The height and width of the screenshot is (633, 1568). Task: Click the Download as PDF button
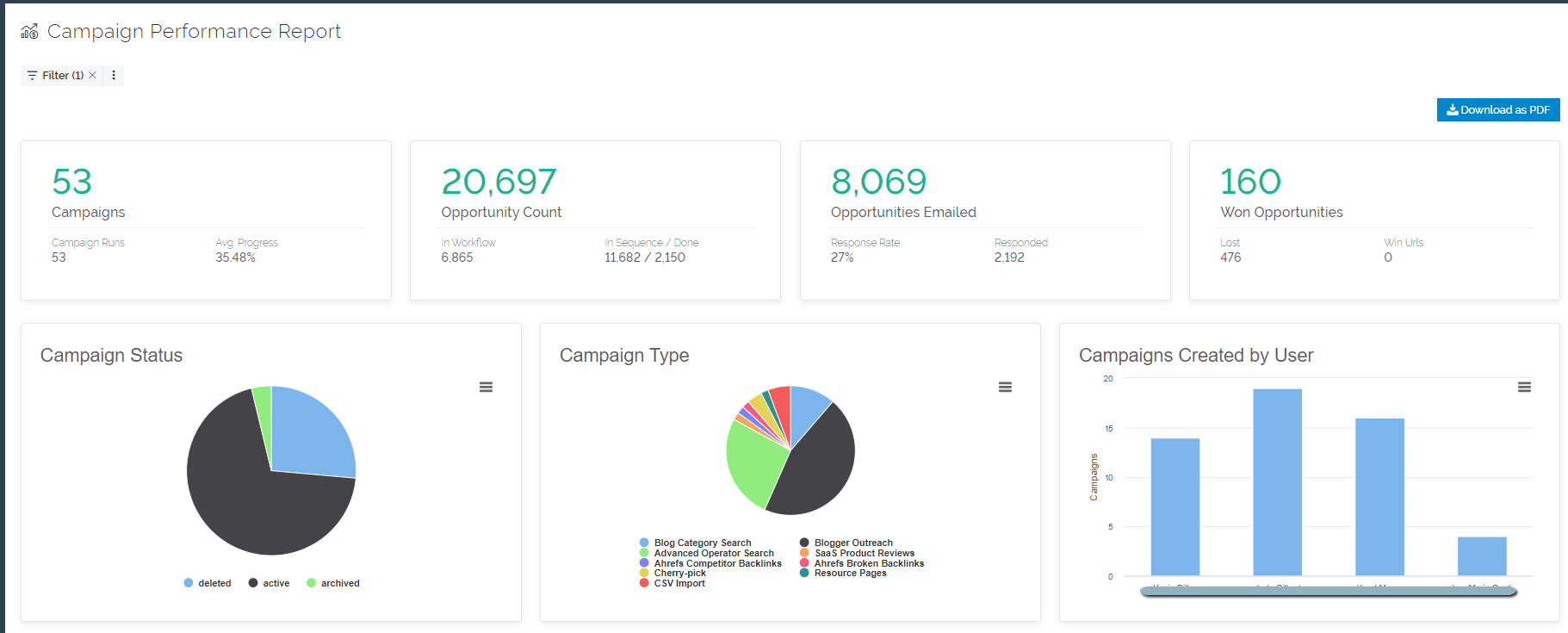click(x=1498, y=109)
